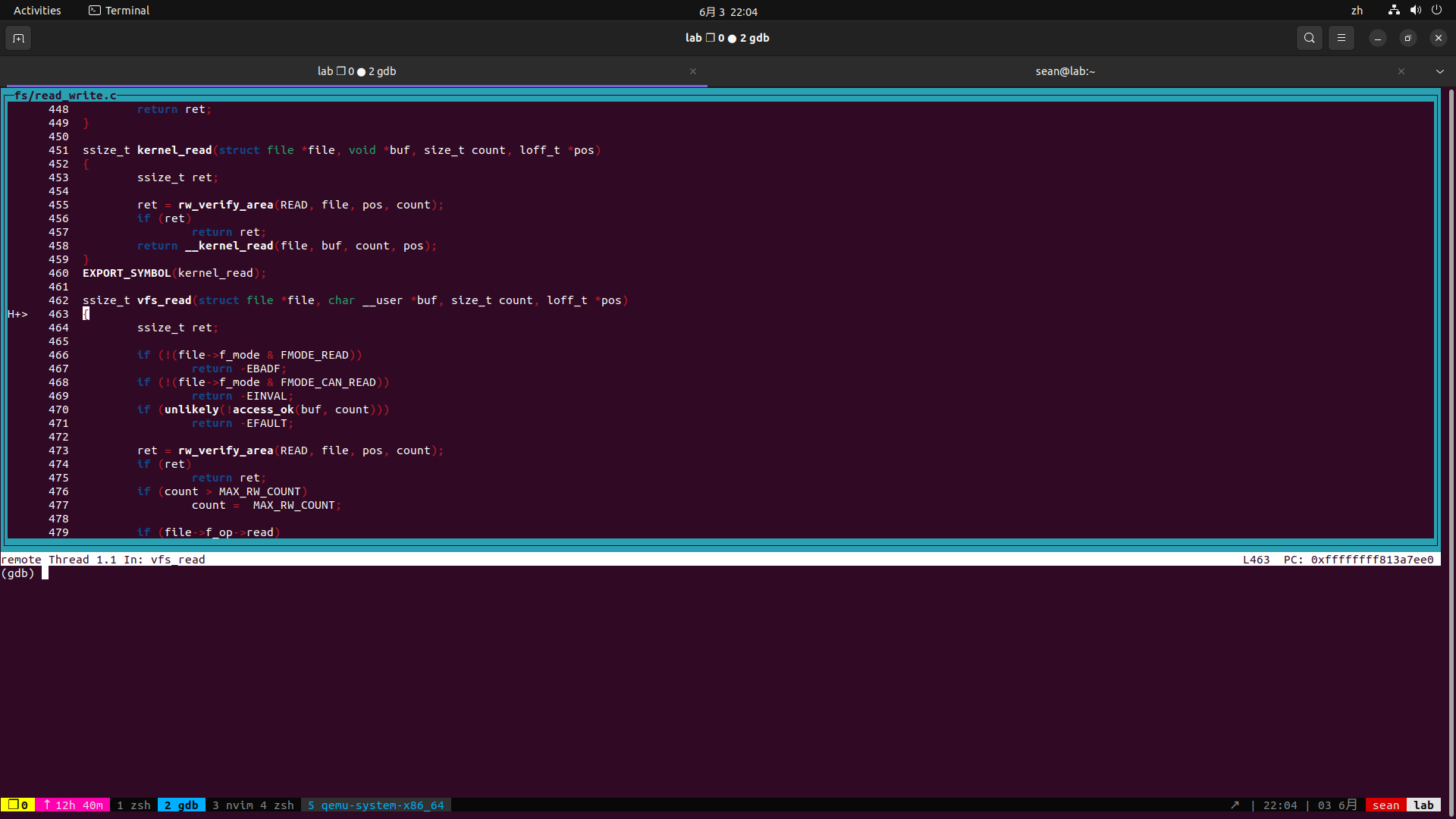Select tmux window '4 zsh' in status bar
Image resolution: width=1456 pixels, height=819 pixels.
coord(277,805)
